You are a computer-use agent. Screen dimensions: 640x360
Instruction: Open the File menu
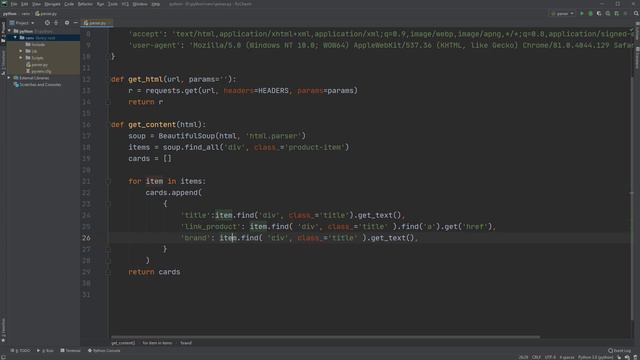click(14, 4)
